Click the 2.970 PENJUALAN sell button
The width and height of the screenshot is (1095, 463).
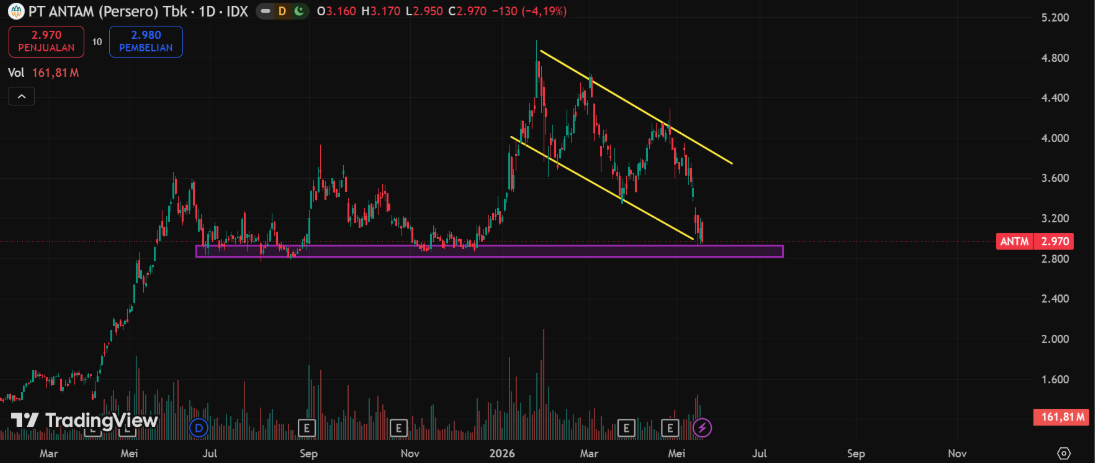tap(46, 42)
